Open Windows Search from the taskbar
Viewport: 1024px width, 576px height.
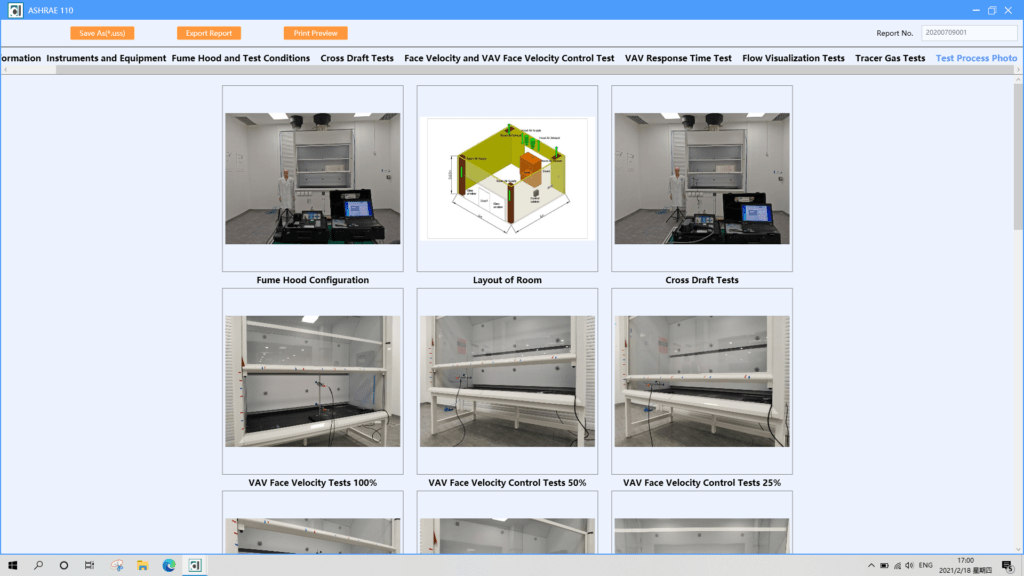click(x=38, y=565)
